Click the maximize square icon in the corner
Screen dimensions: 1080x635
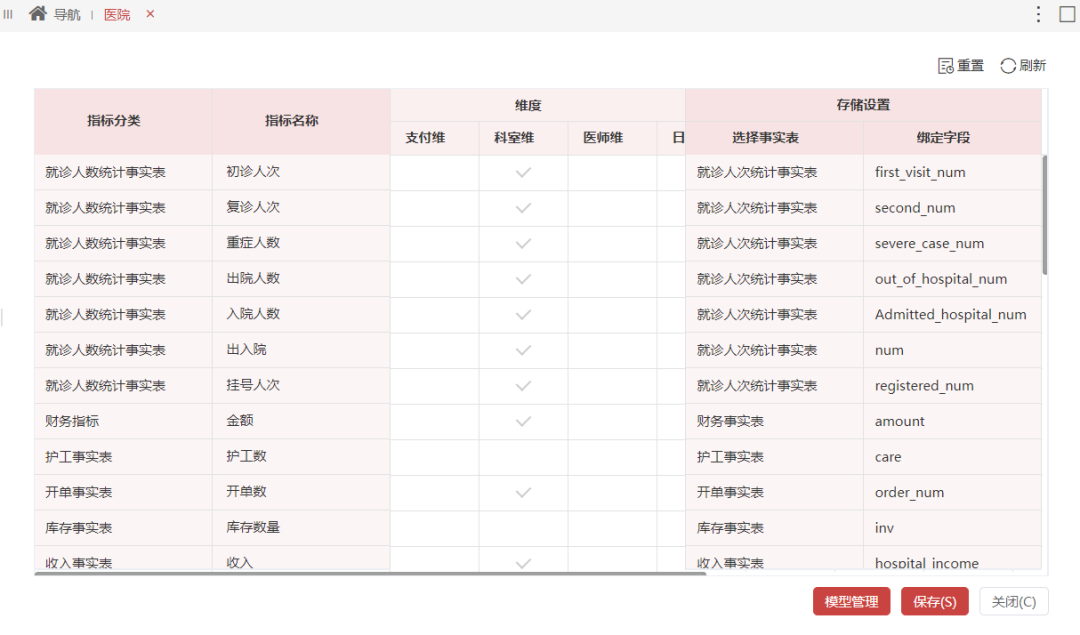click(1068, 13)
